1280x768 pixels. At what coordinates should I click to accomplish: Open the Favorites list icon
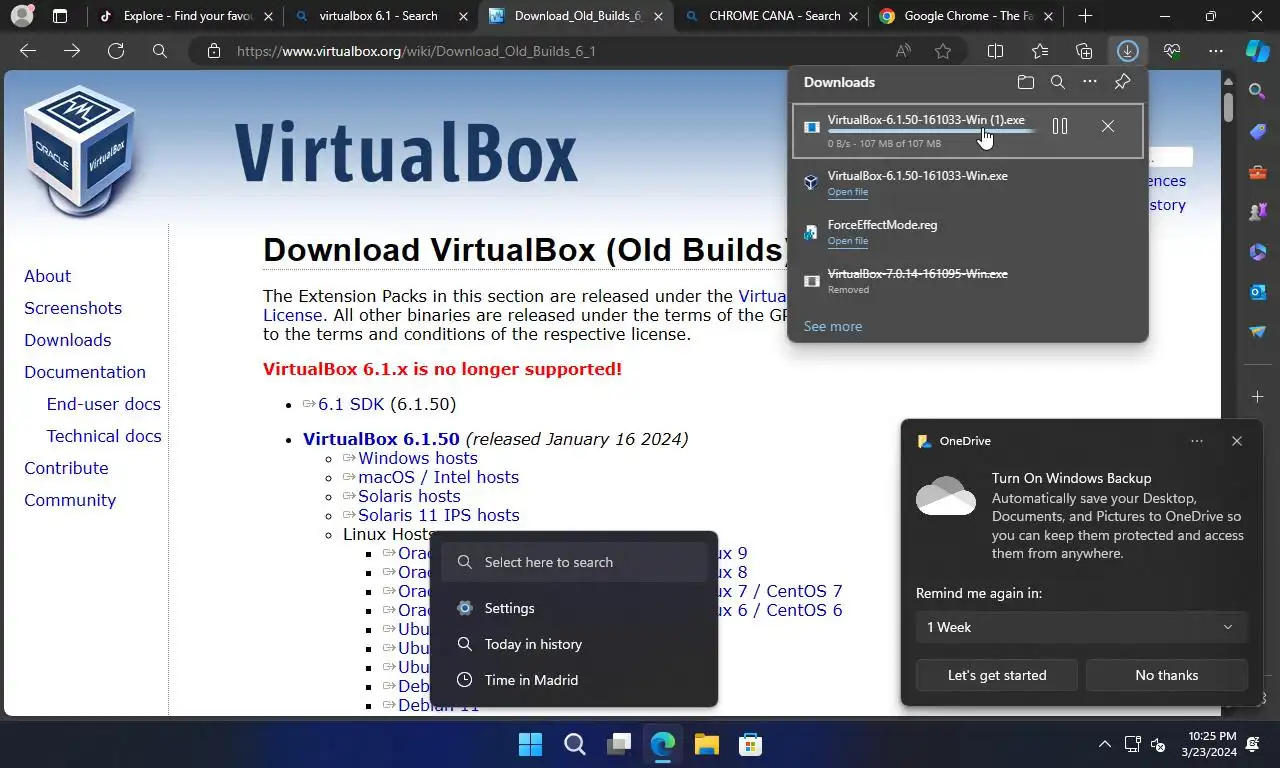pyautogui.click(x=1040, y=51)
